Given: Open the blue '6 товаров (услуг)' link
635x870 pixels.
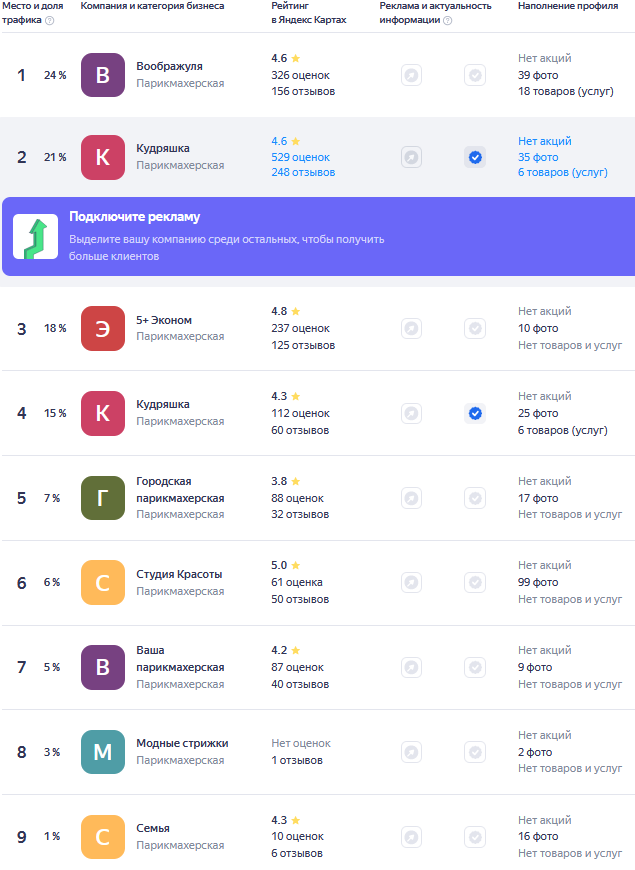Looking at the screenshot, I should 563,173.
